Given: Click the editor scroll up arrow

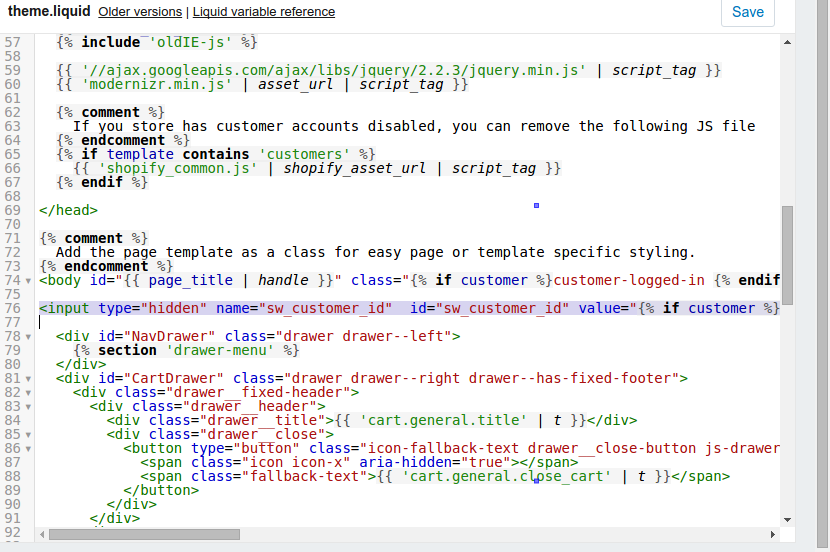Looking at the screenshot, I should pyautogui.click(x=787, y=42).
